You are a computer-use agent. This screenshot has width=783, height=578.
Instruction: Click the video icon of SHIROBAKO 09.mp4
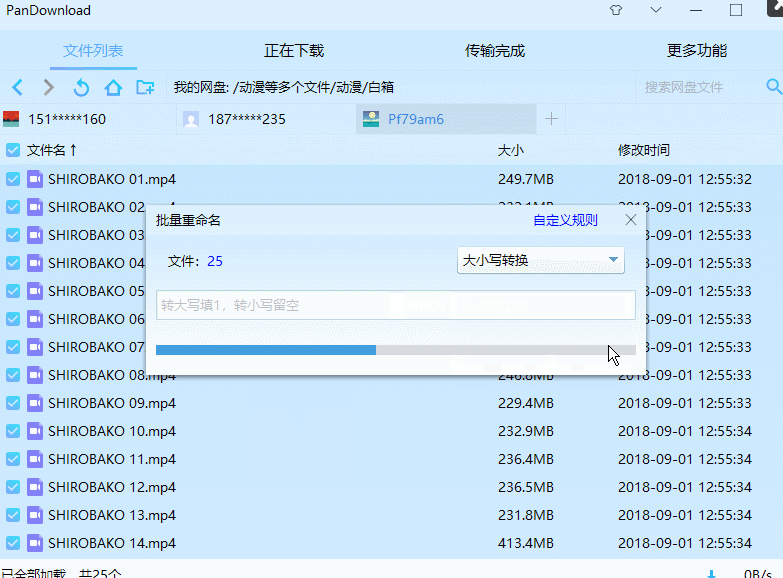pyautogui.click(x=35, y=403)
